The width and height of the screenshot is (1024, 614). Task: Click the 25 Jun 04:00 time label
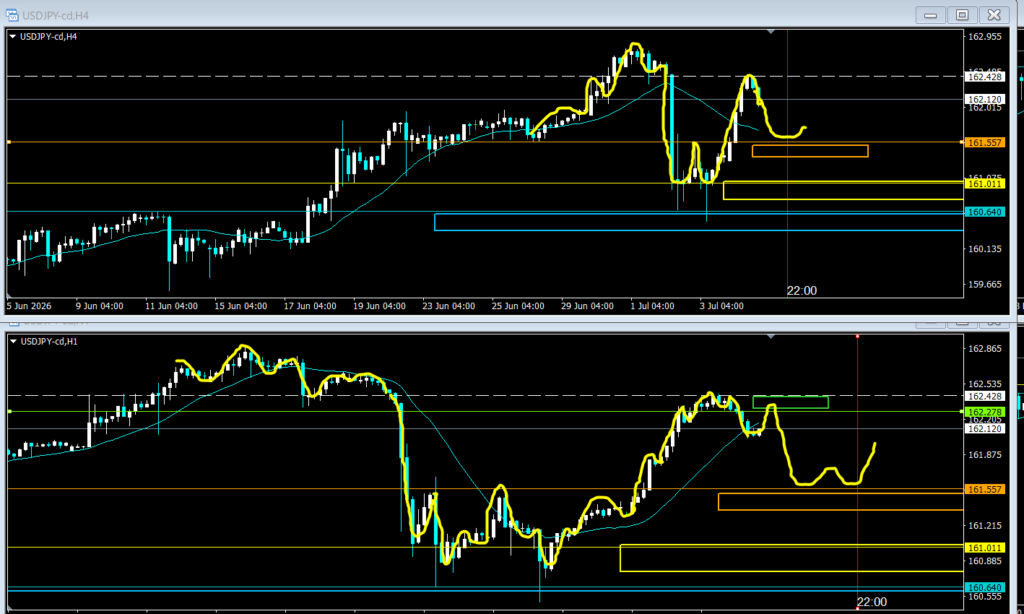pyautogui.click(x=517, y=306)
